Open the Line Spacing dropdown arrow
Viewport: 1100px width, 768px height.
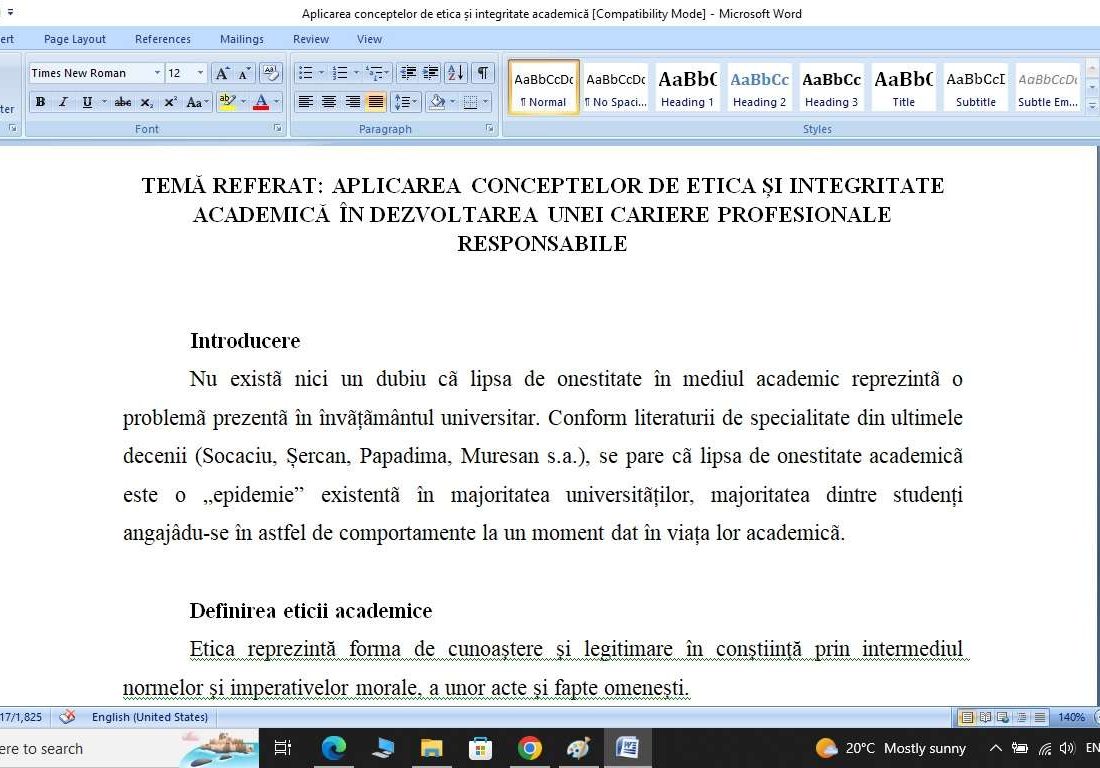pos(413,101)
